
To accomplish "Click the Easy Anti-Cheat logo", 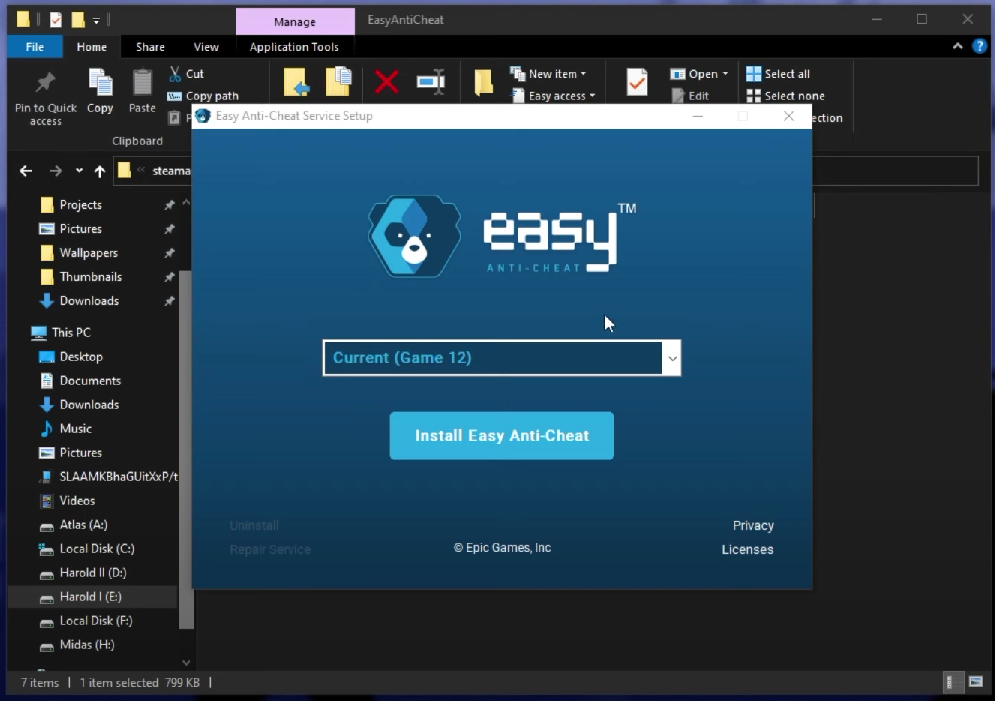I will [x=413, y=237].
